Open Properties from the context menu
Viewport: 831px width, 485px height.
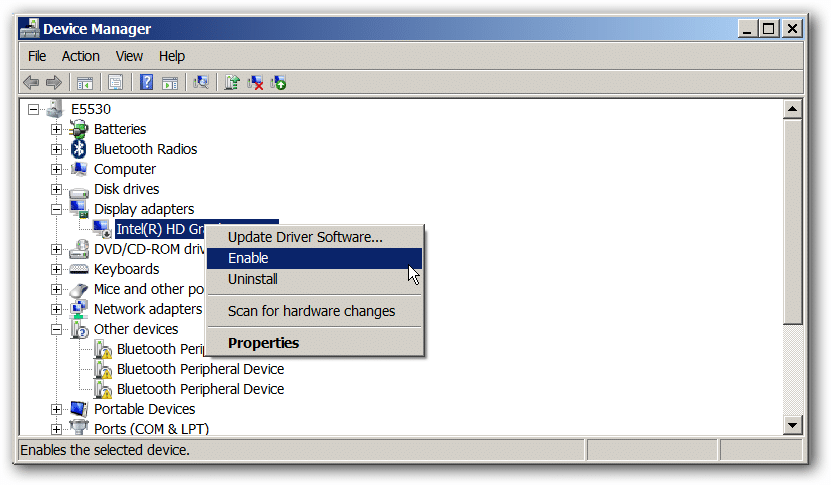click(263, 343)
